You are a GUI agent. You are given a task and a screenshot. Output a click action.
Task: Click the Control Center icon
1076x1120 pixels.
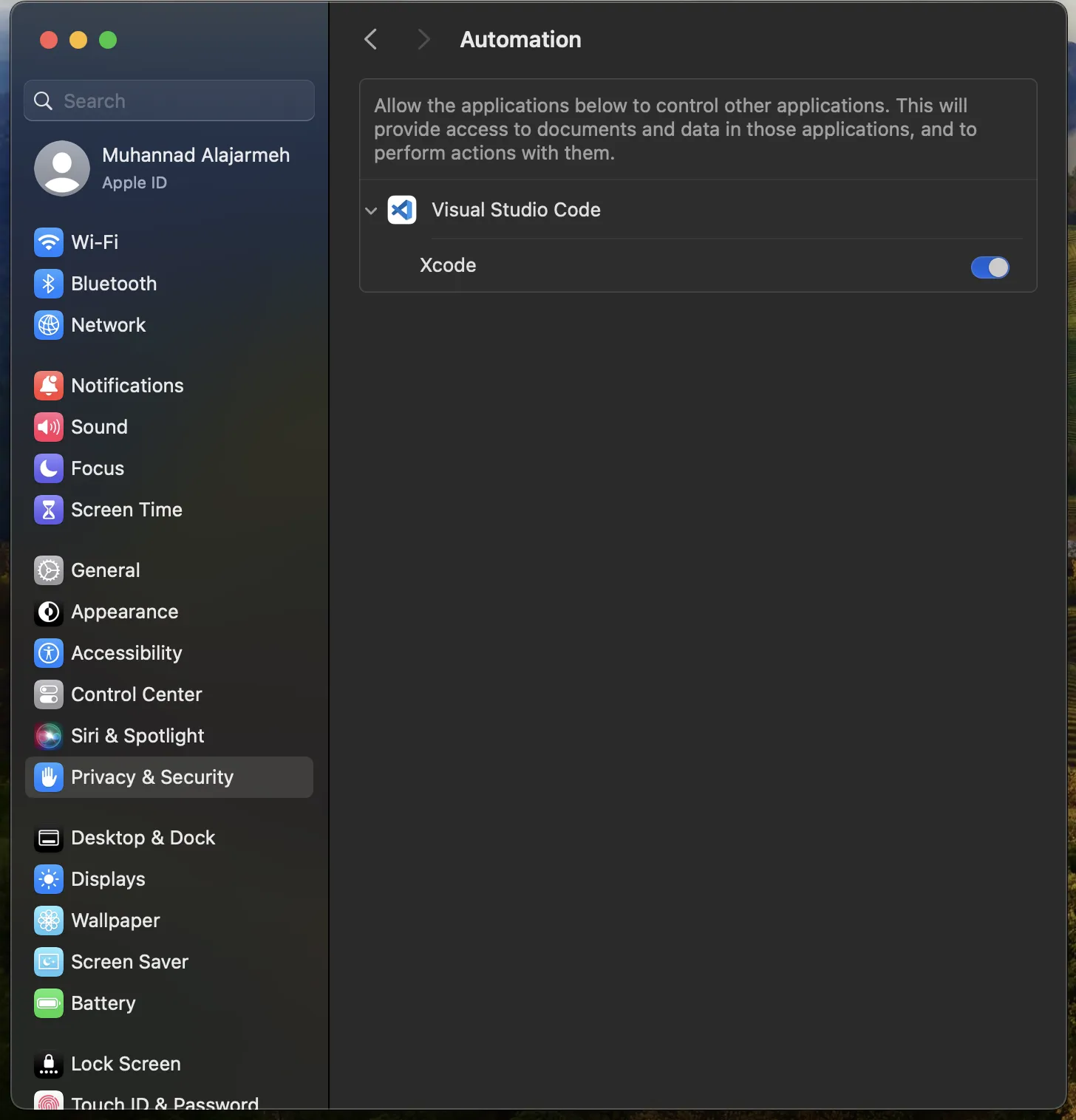49,694
